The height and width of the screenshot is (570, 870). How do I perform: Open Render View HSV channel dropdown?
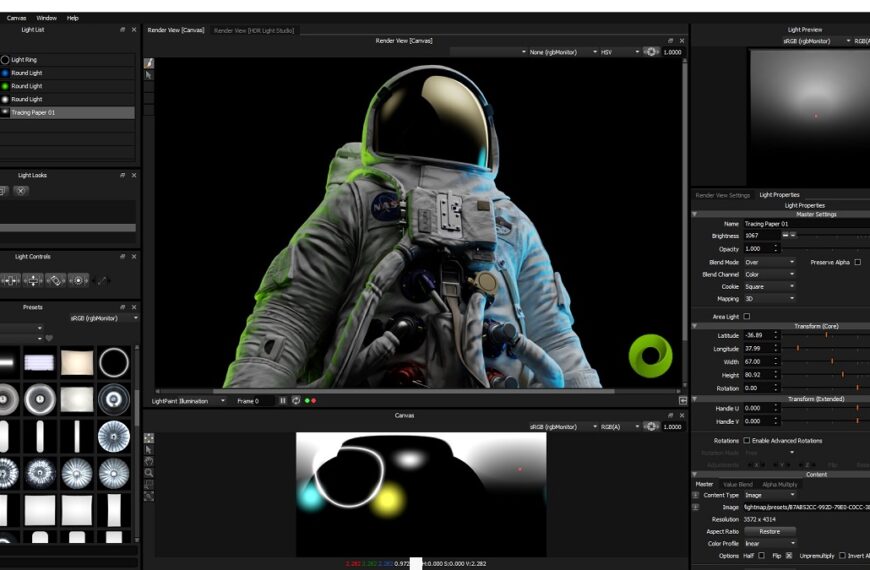(x=620, y=52)
